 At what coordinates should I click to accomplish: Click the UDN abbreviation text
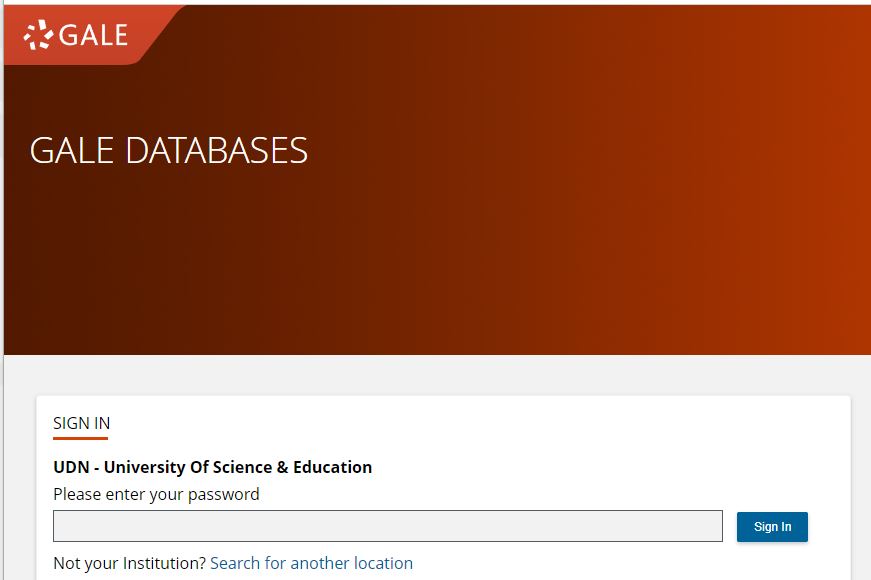point(71,467)
